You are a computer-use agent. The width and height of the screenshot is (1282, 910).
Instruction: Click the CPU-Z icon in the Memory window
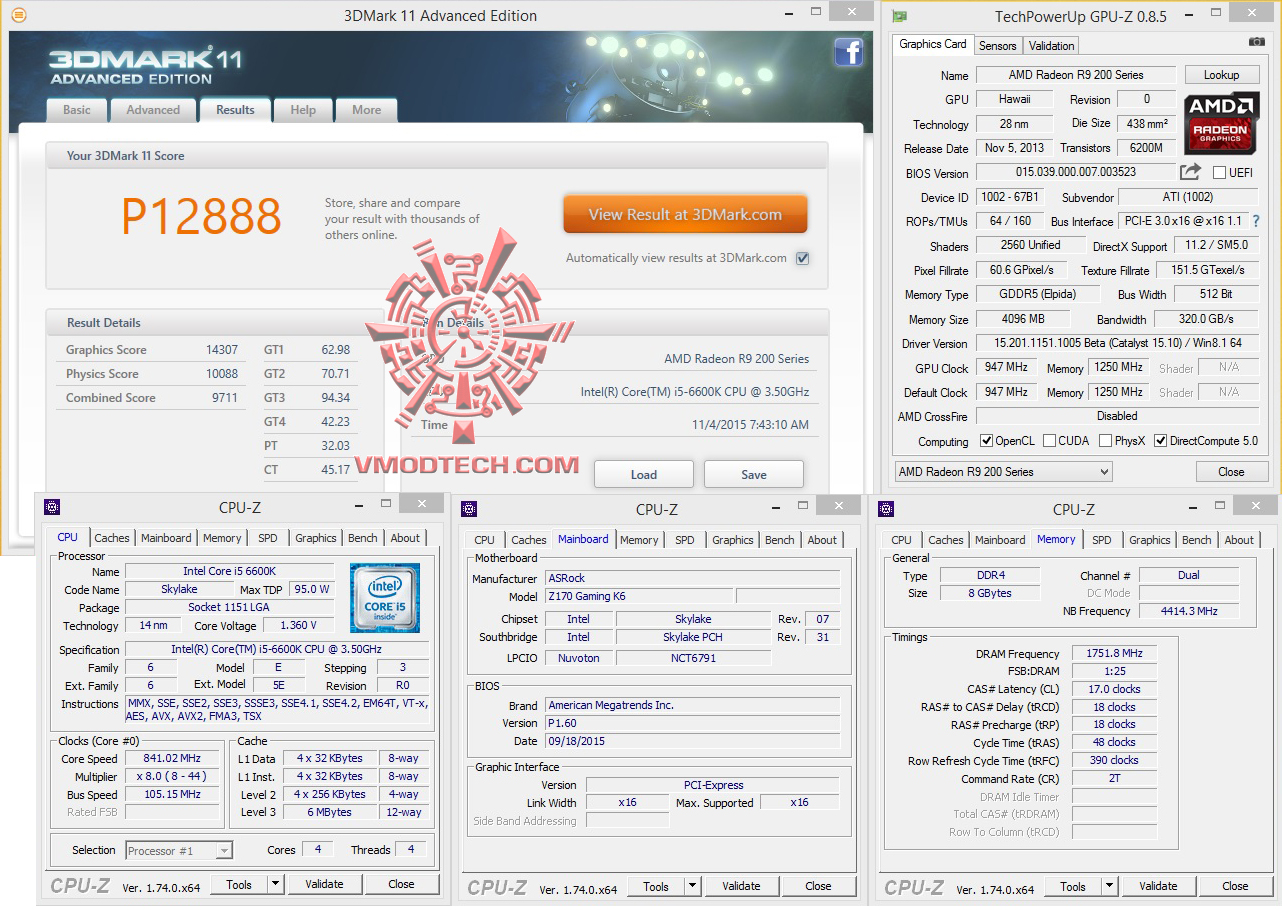(x=886, y=509)
